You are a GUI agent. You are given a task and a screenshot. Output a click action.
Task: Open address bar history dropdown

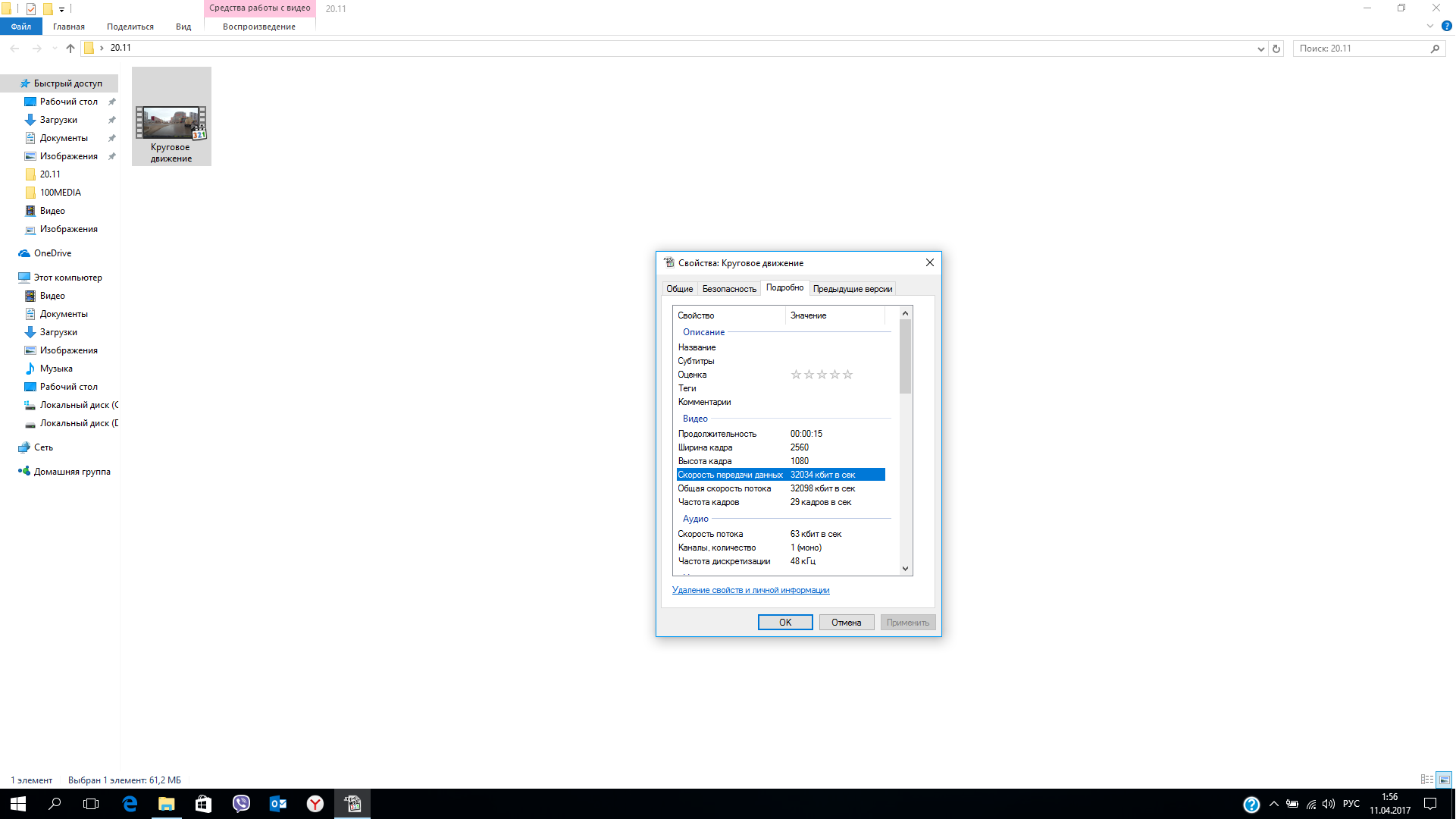[x=1260, y=49]
